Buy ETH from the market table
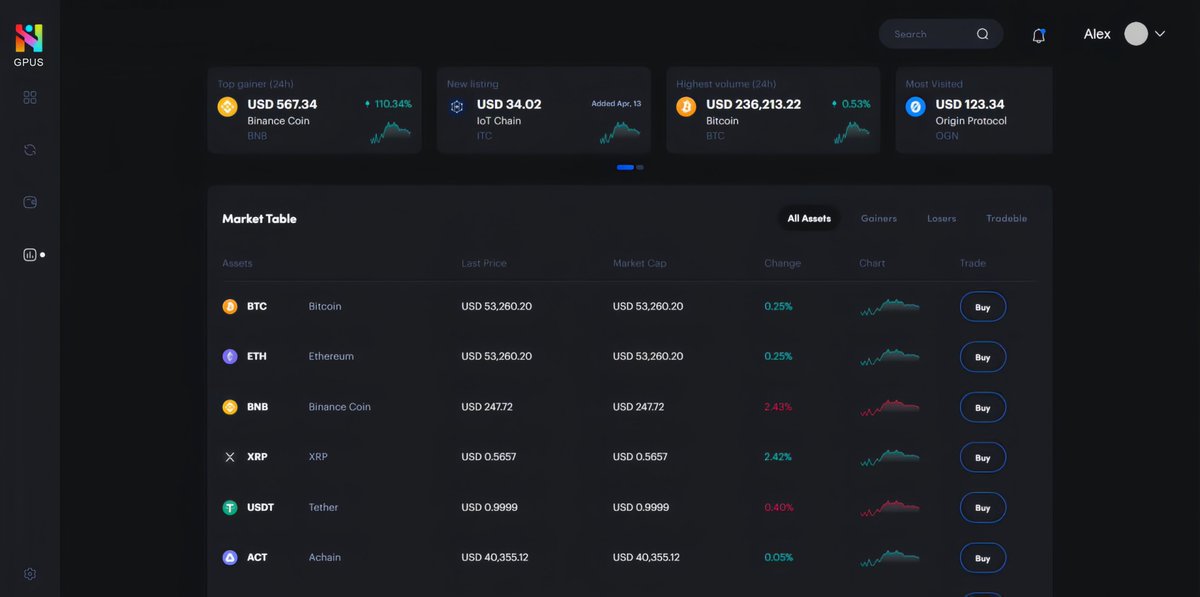Viewport: 1200px width, 597px height. pyautogui.click(x=983, y=357)
